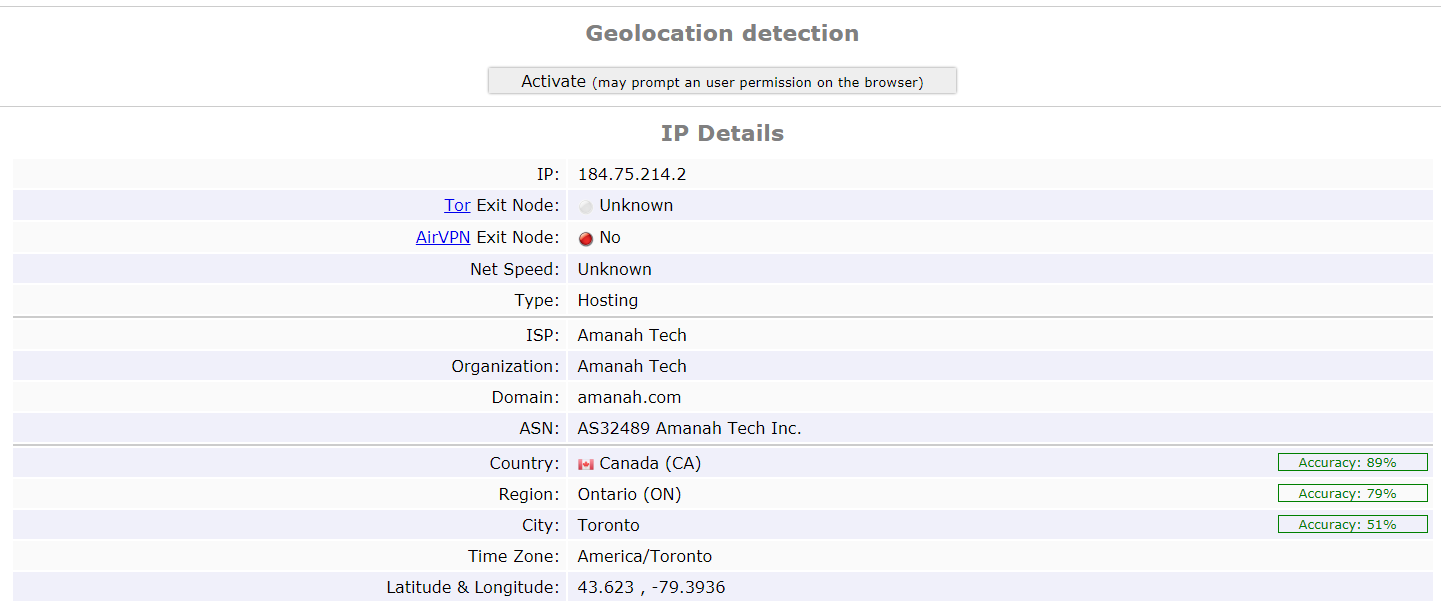Click the Hosting type value

coord(608,300)
